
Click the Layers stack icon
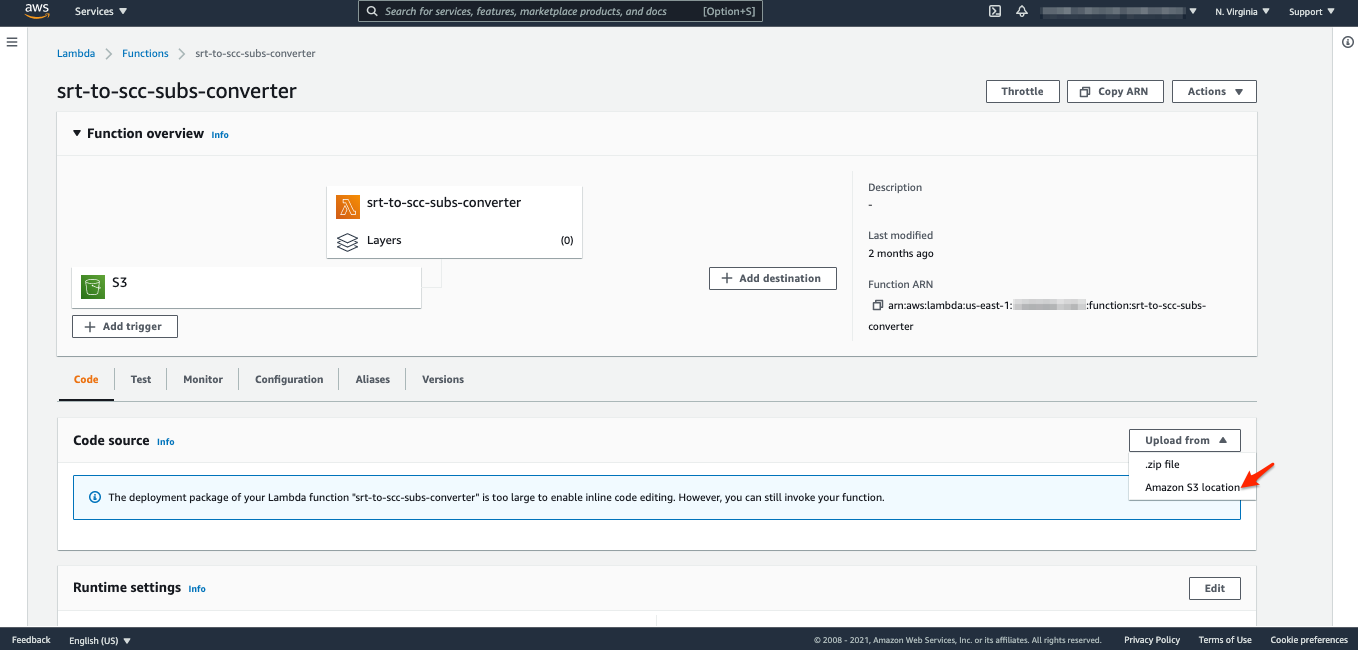click(x=347, y=242)
